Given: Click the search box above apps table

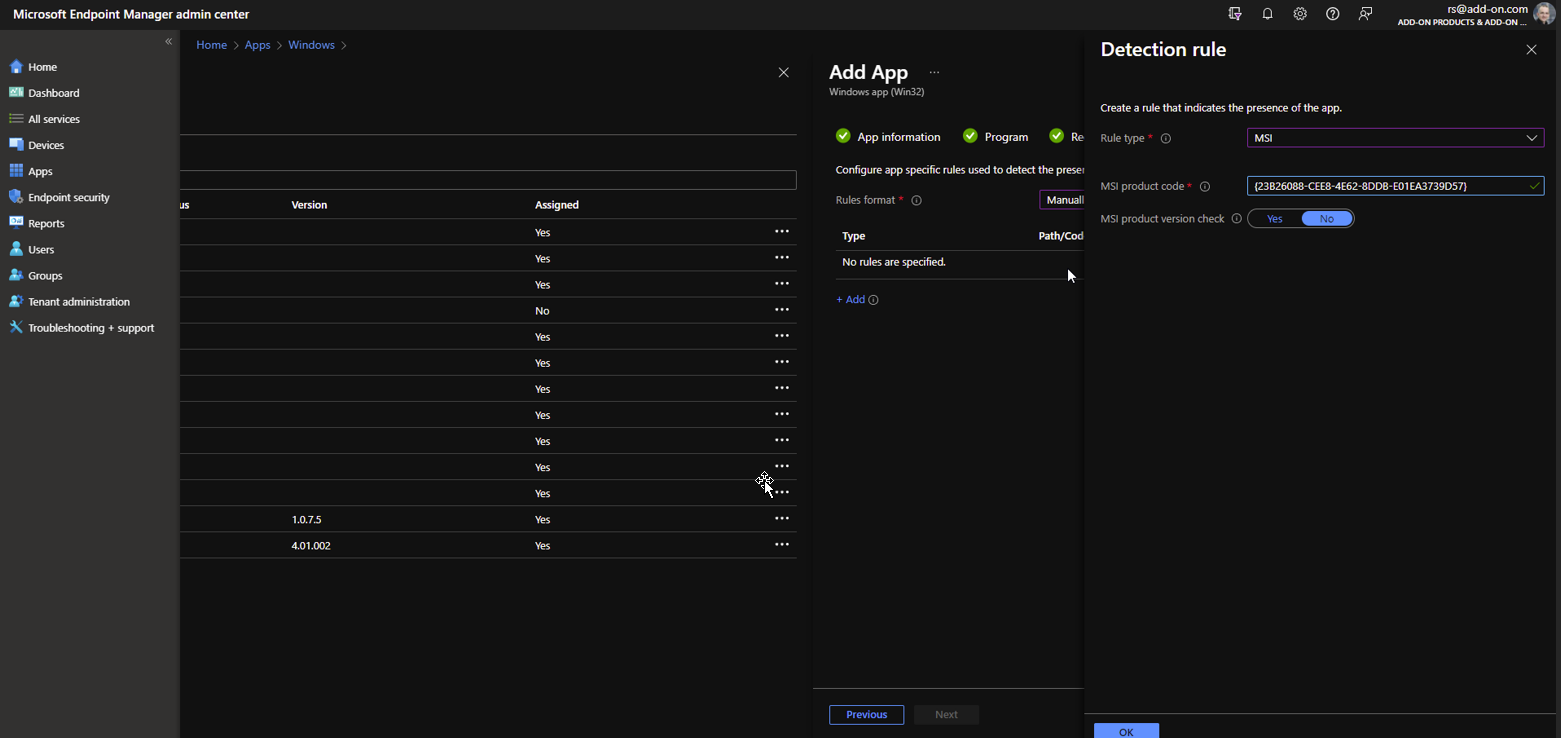Looking at the screenshot, I should point(489,180).
